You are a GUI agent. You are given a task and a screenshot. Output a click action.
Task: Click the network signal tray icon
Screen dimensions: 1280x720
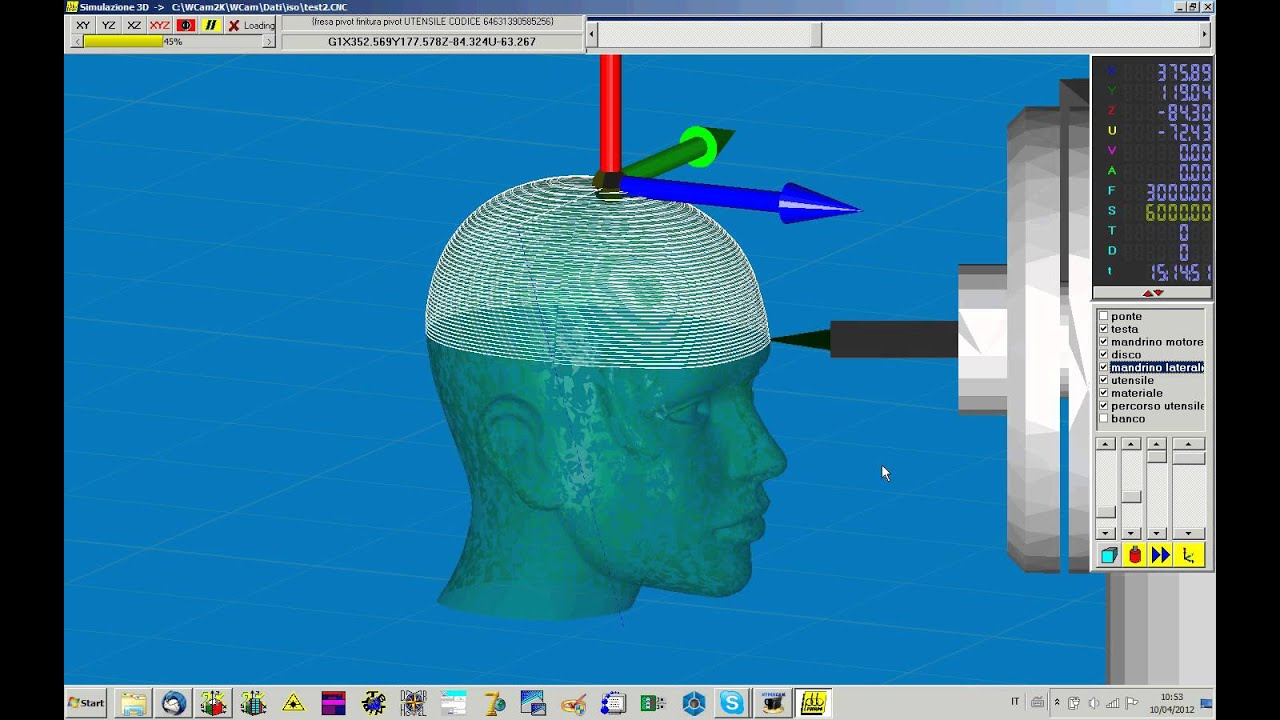(x=1112, y=702)
